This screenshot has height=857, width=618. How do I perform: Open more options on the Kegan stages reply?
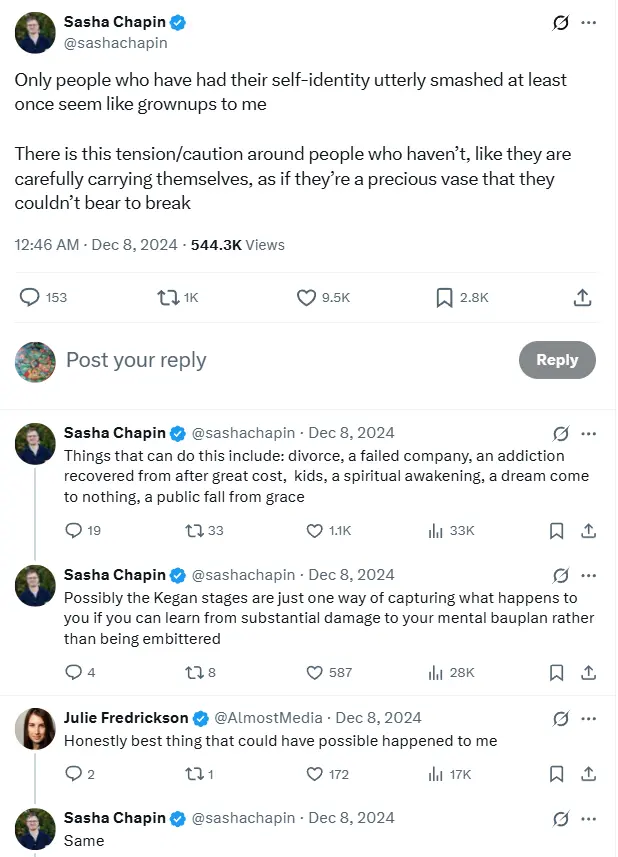589,575
